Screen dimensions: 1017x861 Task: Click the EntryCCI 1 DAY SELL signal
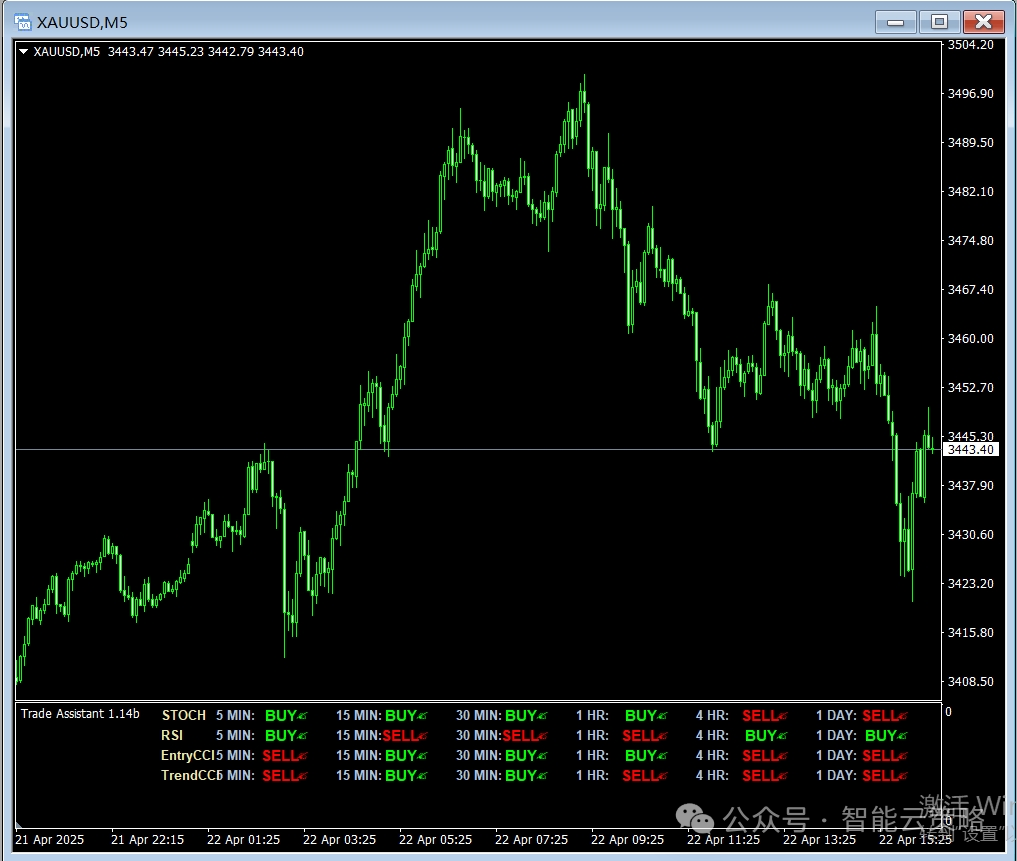point(885,755)
